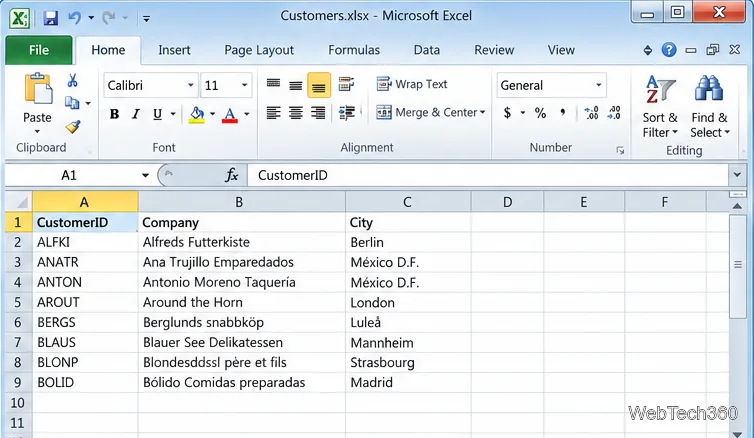This screenshot has height=438, width=754.
Task: Click the Excel application icon
Action: pos(19,19)
